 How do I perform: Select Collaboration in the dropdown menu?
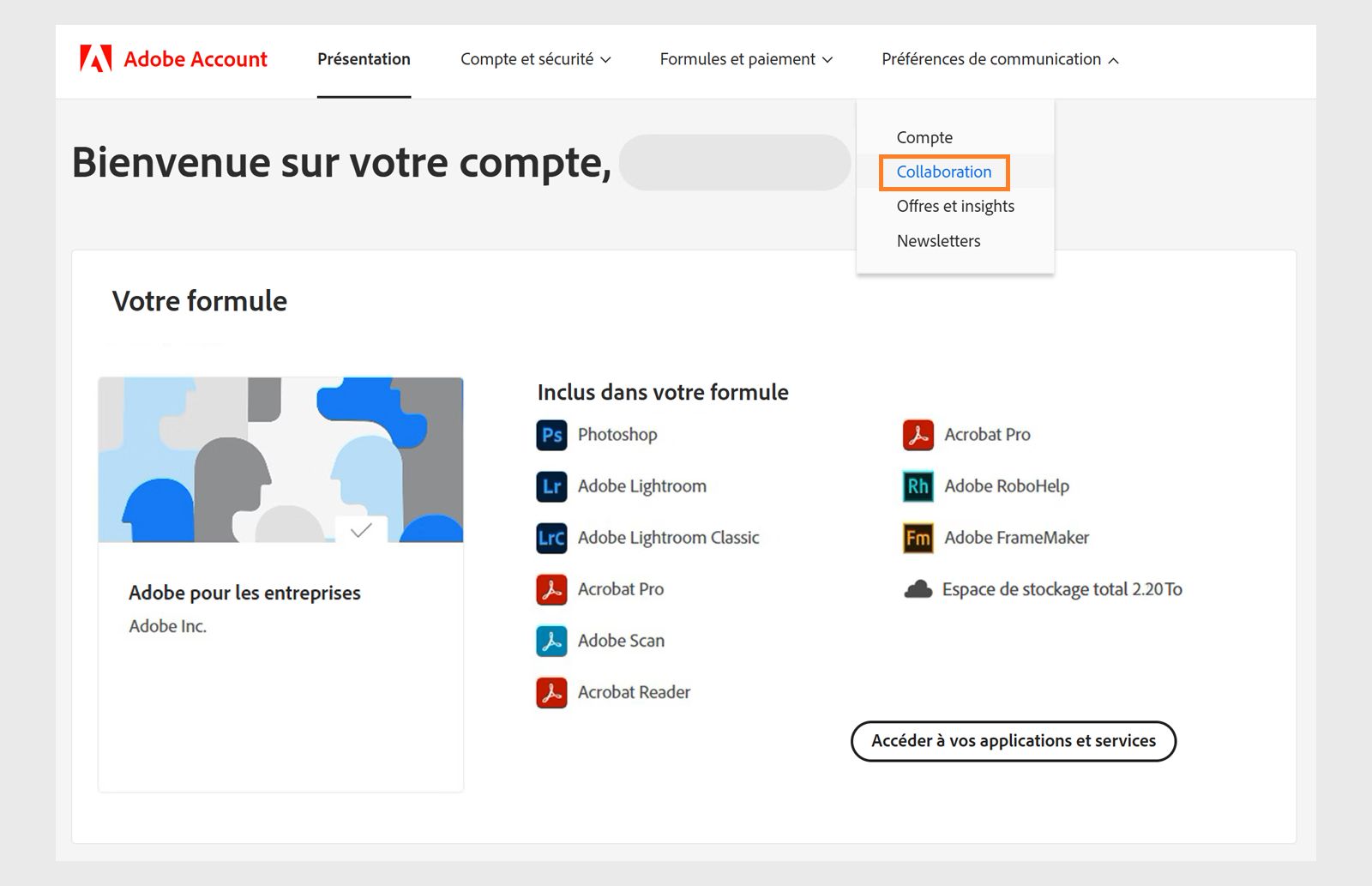tap(944, 172)
